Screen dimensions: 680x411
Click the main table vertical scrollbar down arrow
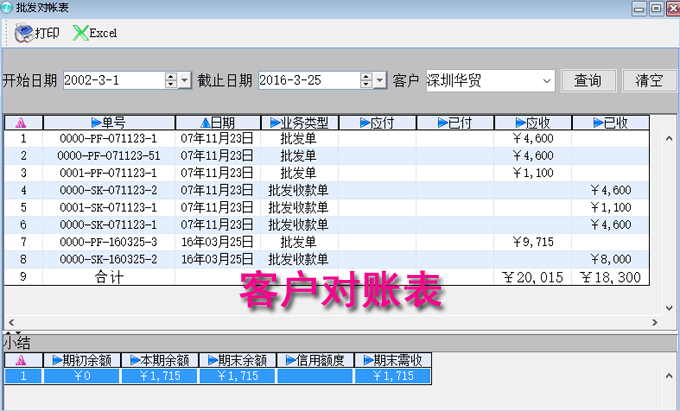click(669, 308)
